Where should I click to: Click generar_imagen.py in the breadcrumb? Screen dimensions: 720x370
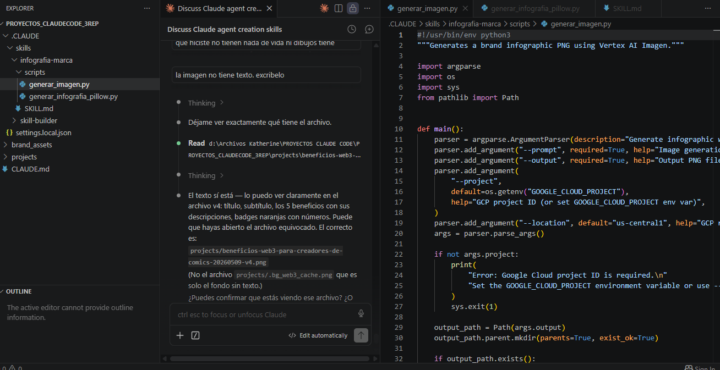581,24
